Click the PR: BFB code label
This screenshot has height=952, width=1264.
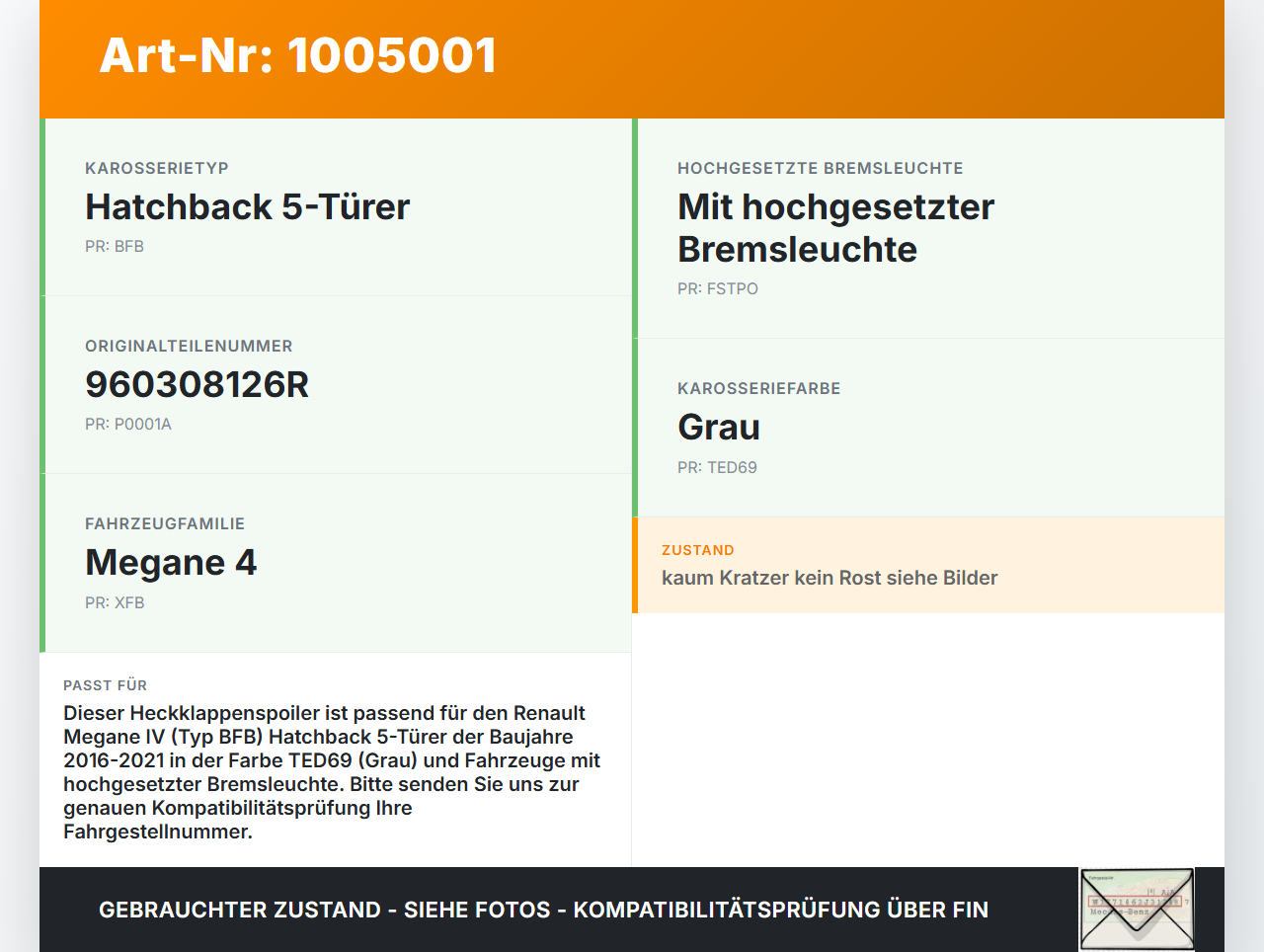[115, 246]
